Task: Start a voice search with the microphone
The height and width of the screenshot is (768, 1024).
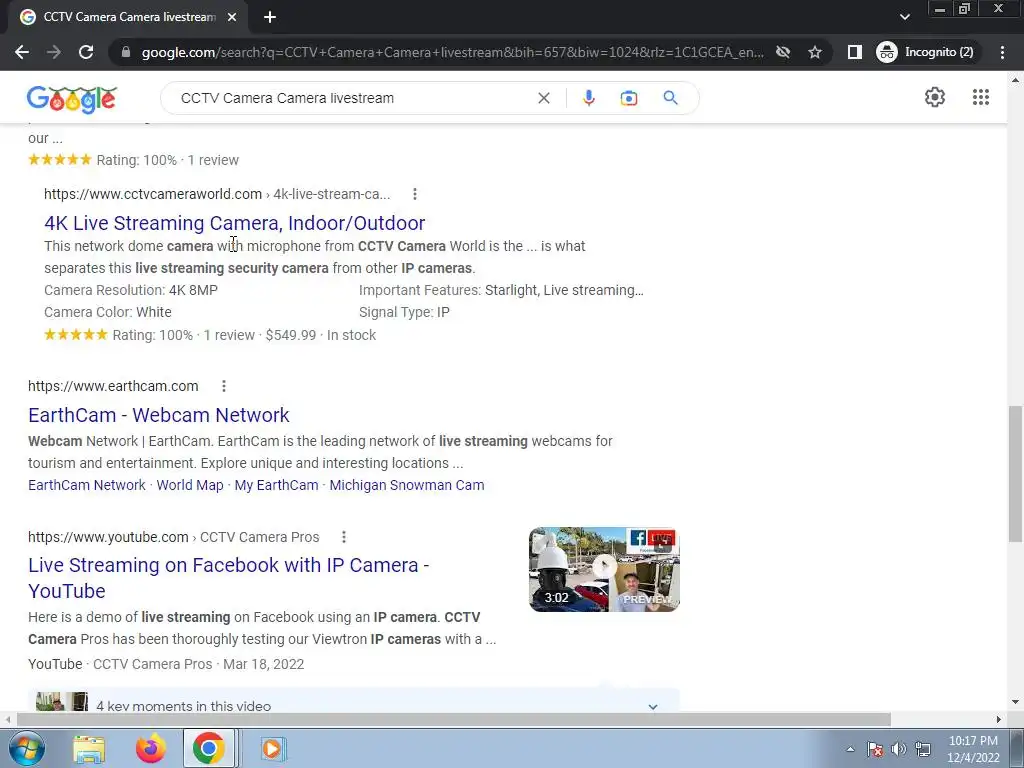Action: click(588, 98)
